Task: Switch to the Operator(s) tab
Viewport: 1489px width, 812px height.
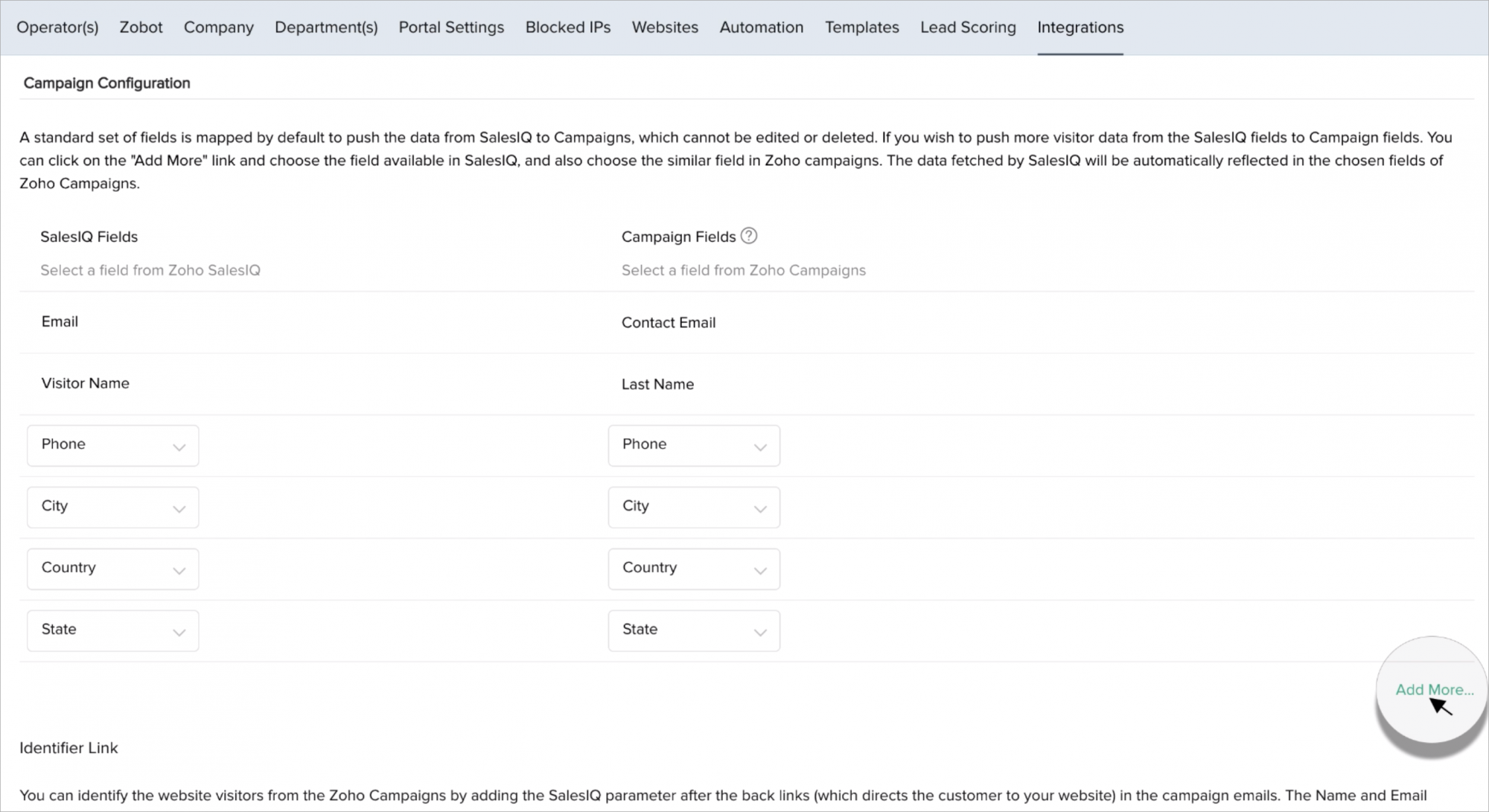Action: point(57,28)
